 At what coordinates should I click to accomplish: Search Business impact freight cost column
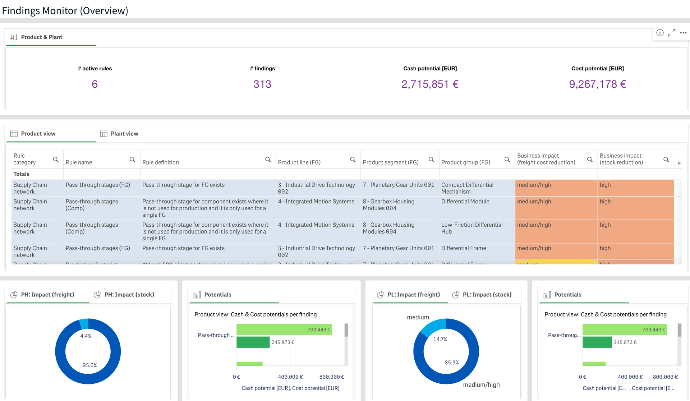click(590, 159)
